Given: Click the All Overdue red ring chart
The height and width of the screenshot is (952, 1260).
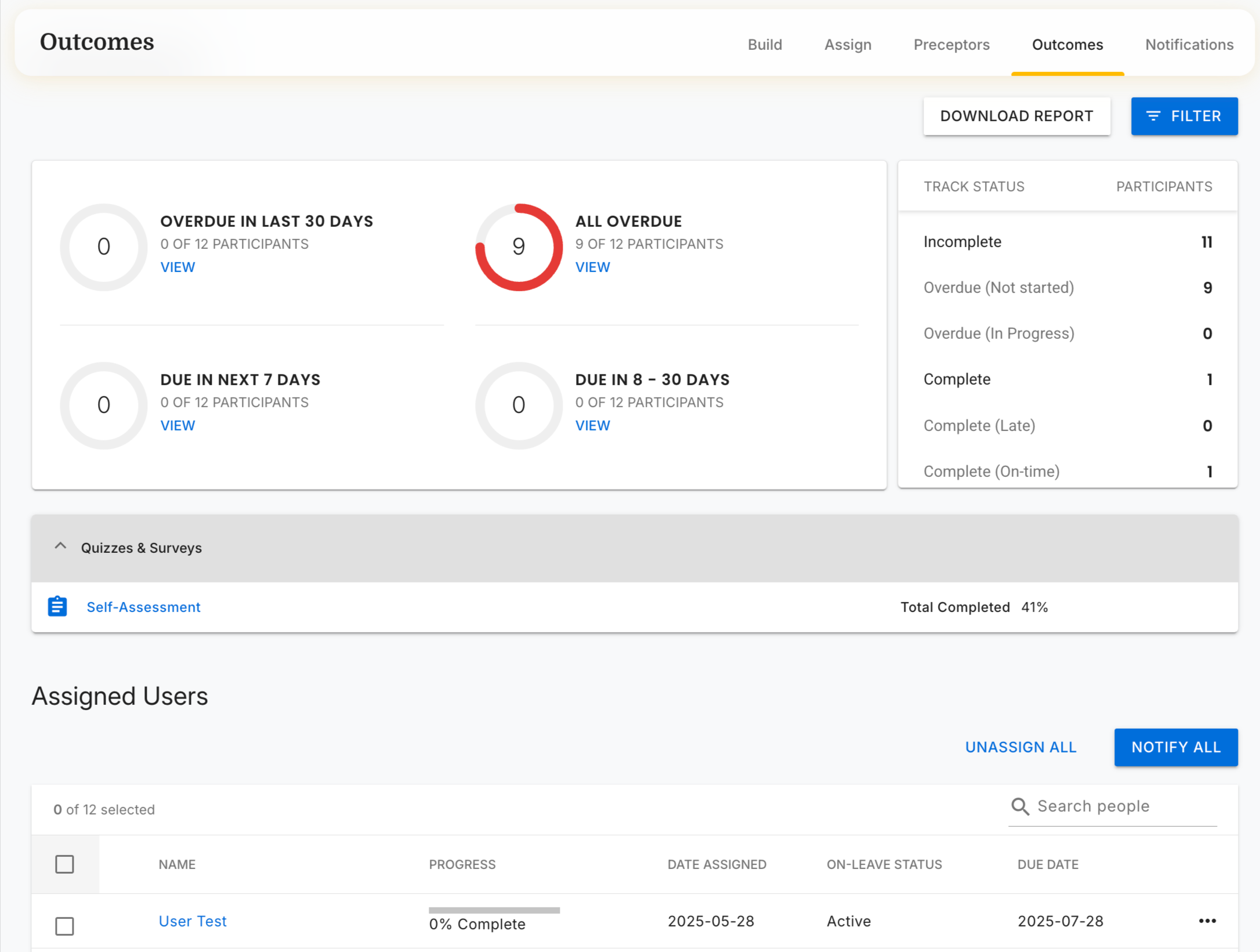Looking at the screenshot, I should tap(519, 247).
